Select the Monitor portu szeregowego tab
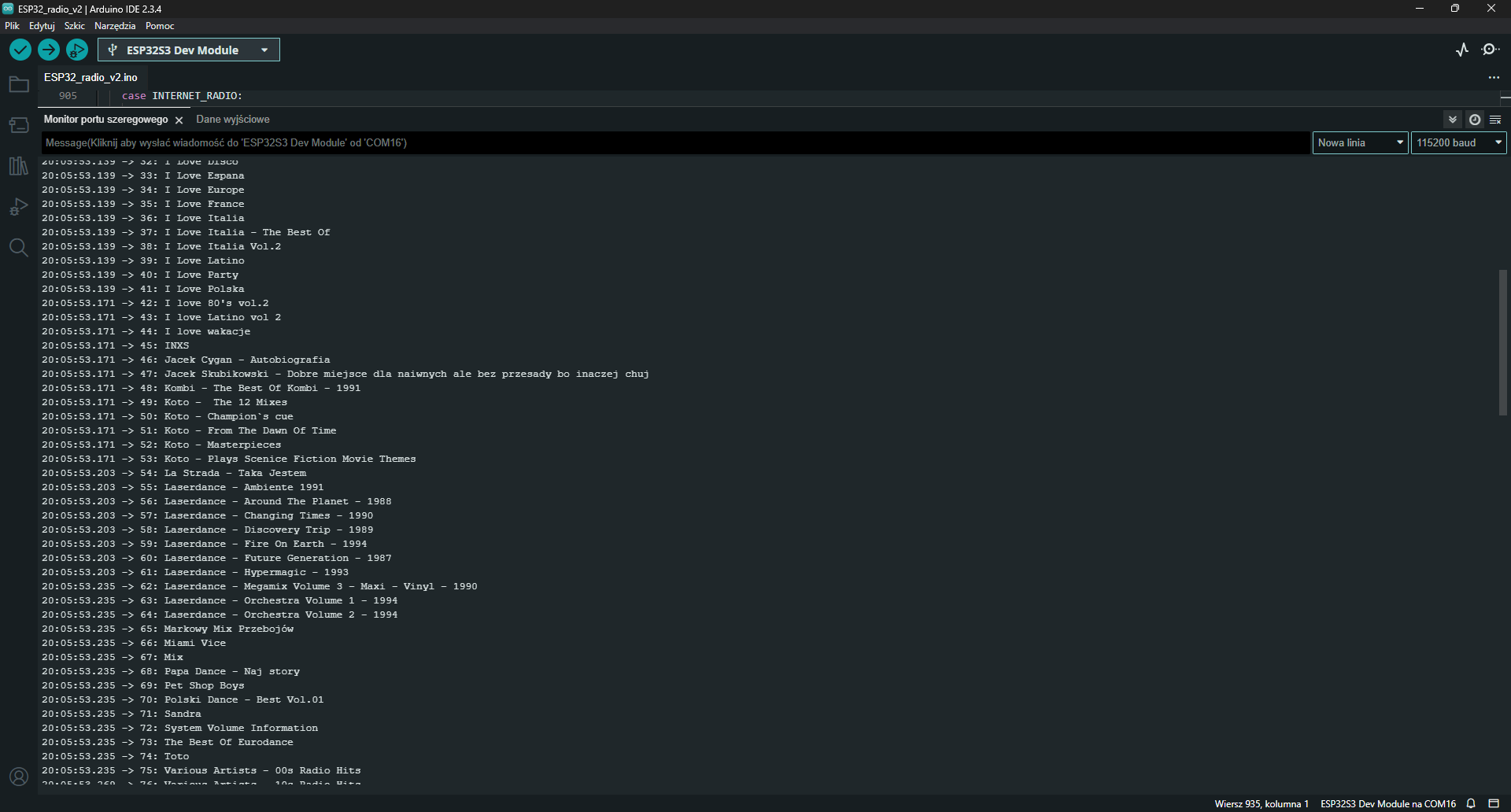Viewport: 1511px width, 812px height. [105, 120]
